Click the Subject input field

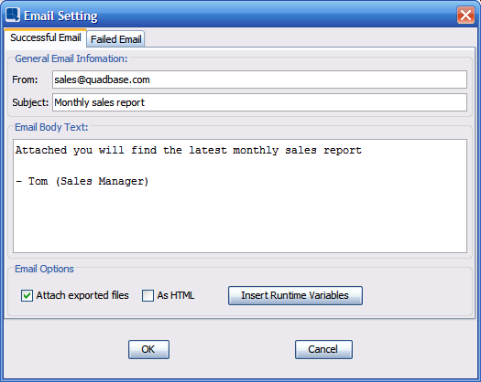[x=259, y=102]
